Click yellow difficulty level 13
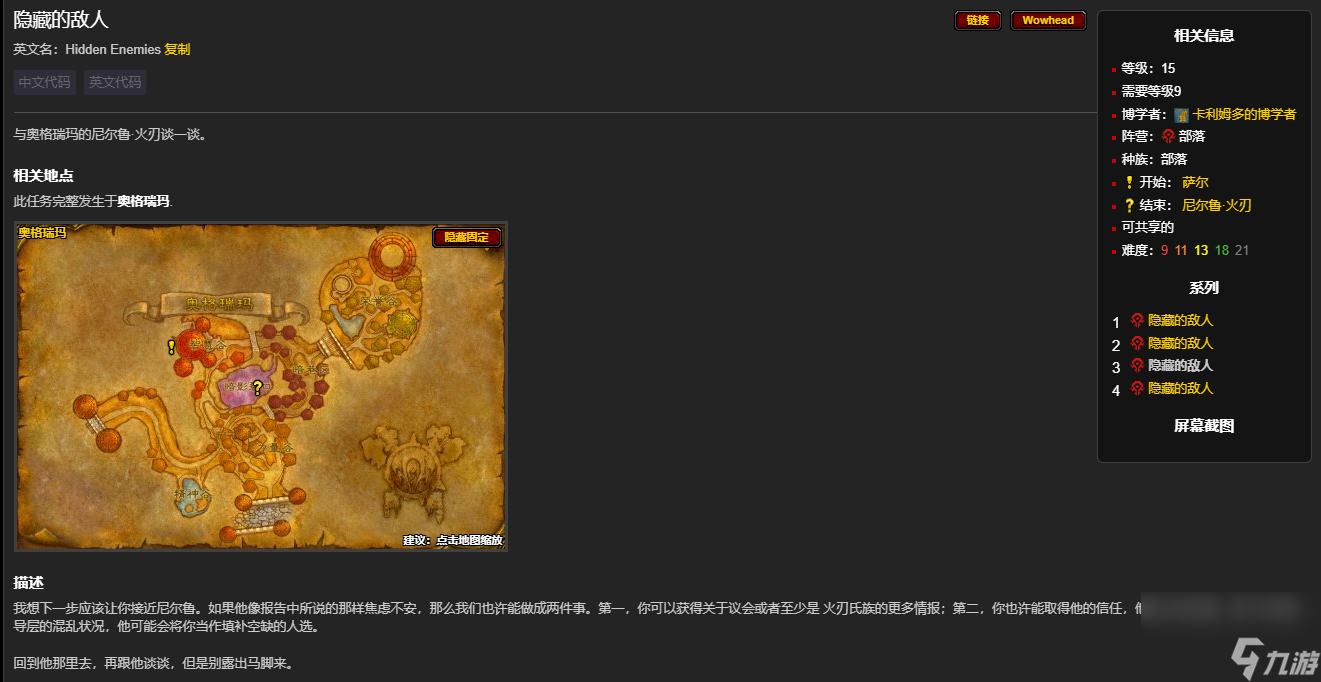 pos(1201,250)
